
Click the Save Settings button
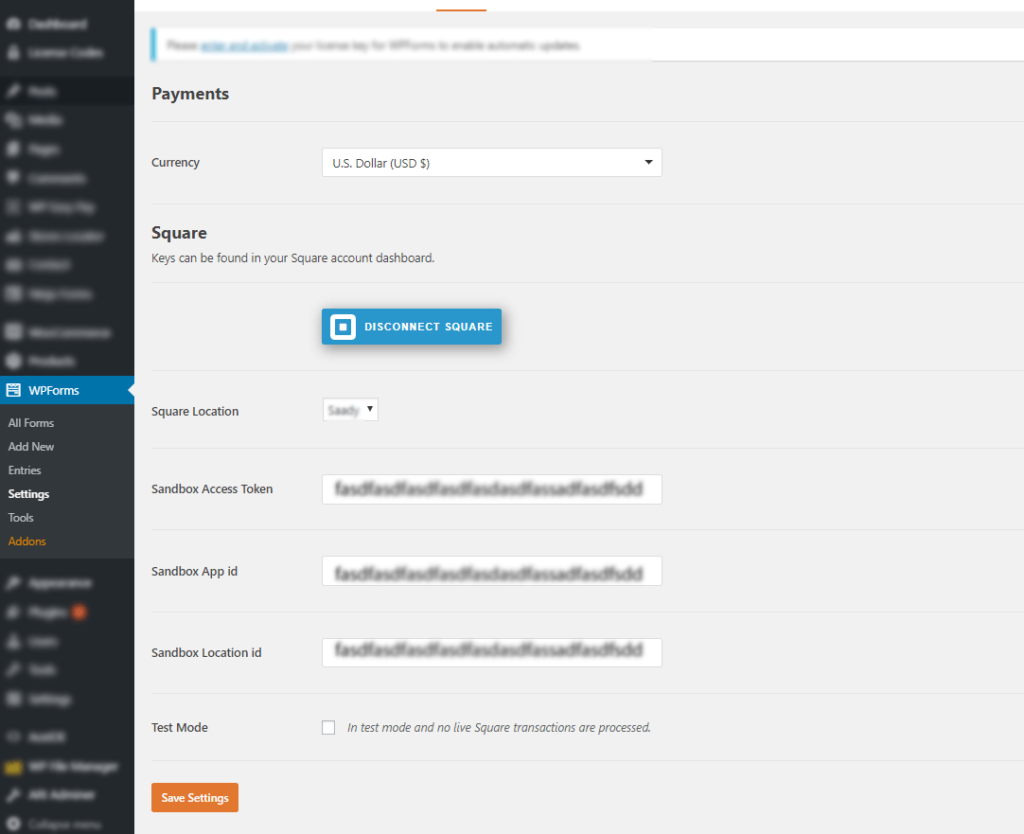tap(194, 797)
